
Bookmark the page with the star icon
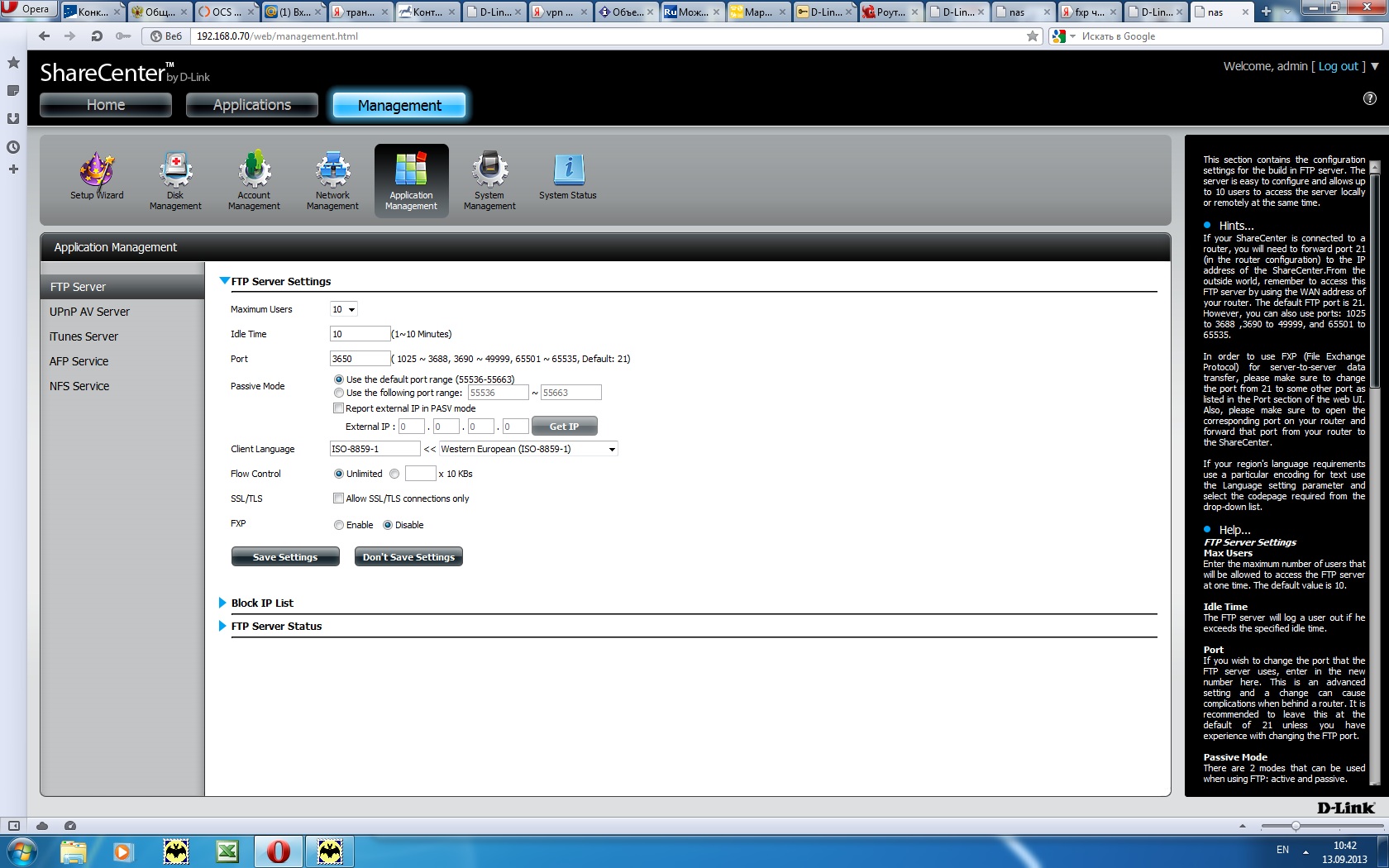pyautogui.click(x=1033, y=36)
